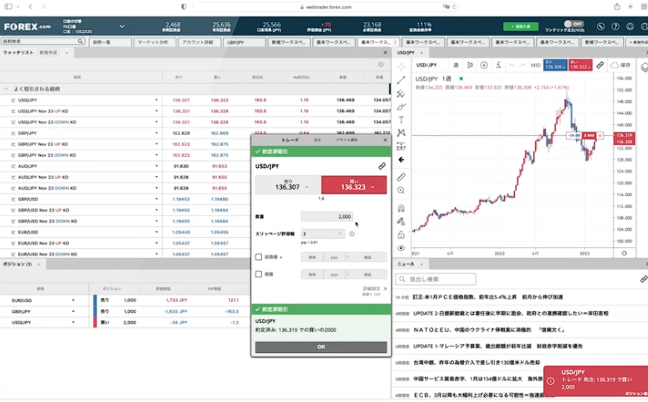
Task: Toggle hide all drawings eye icon
Action: 401,248
